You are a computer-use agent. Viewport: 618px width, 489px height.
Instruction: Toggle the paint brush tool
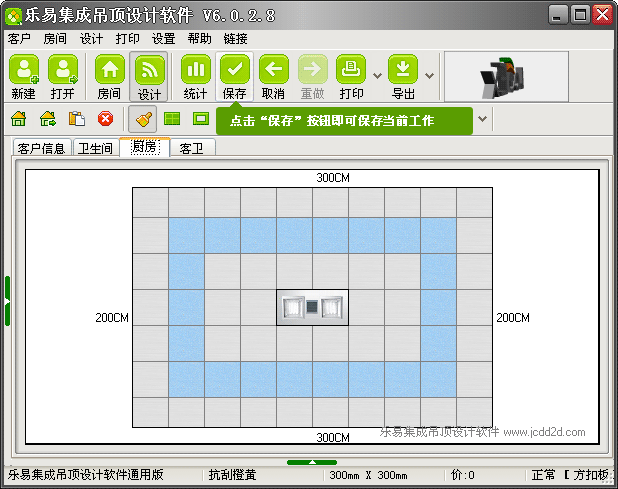[143, 119]
